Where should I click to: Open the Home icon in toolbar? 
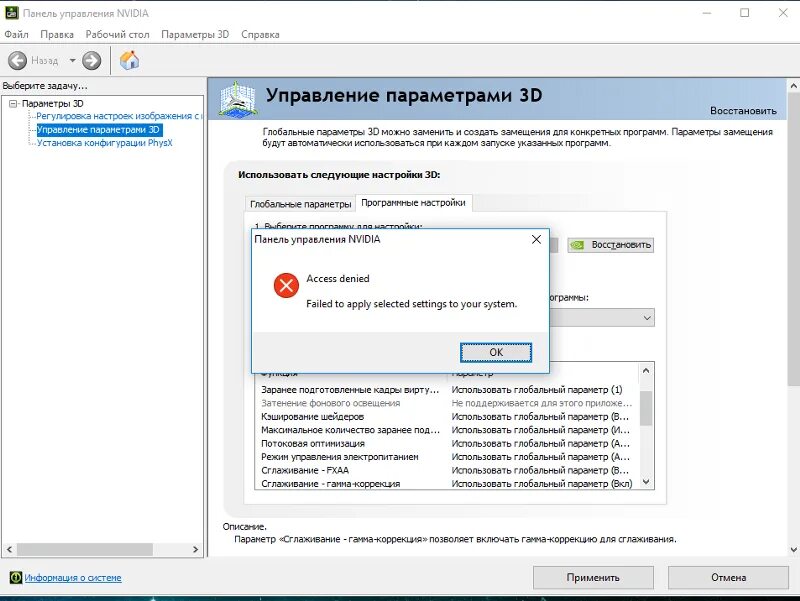click(x=129, y=60)
